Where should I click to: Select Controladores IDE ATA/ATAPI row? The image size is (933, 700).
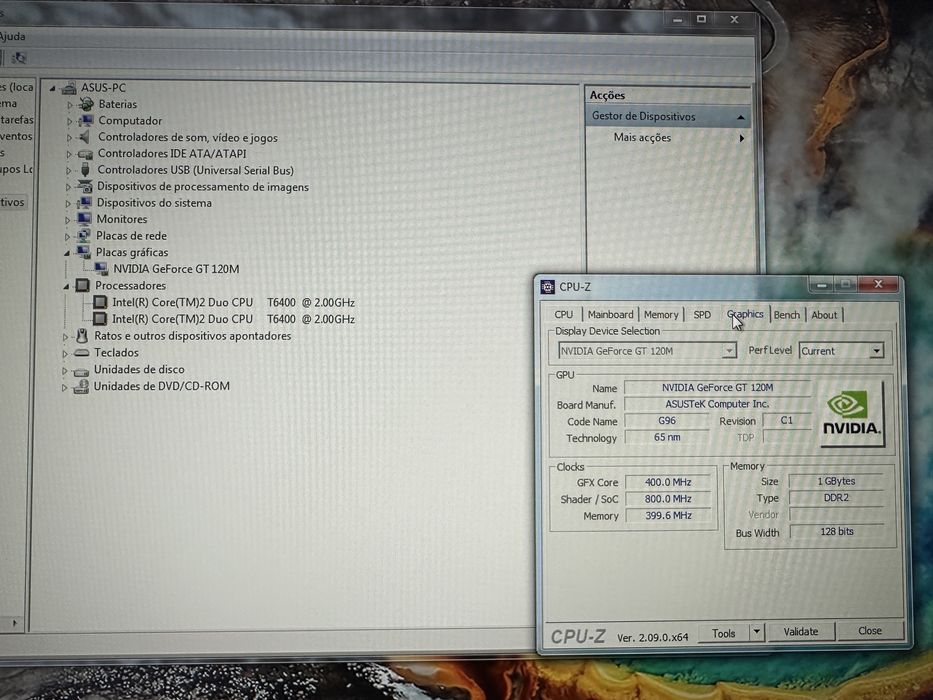click(x=172, y=154)
